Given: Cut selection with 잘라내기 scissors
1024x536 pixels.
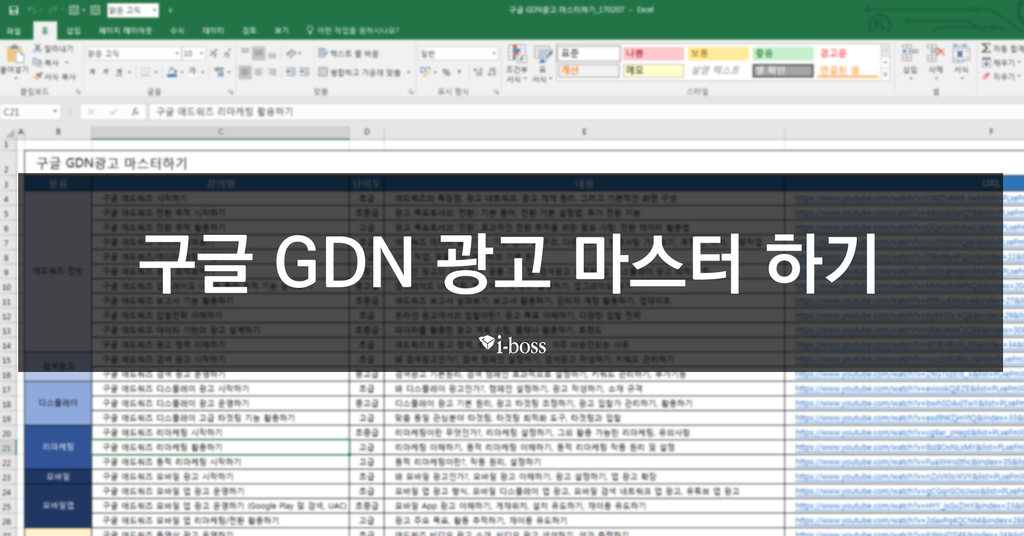Looking at the screenshot, I should point(53,48).
